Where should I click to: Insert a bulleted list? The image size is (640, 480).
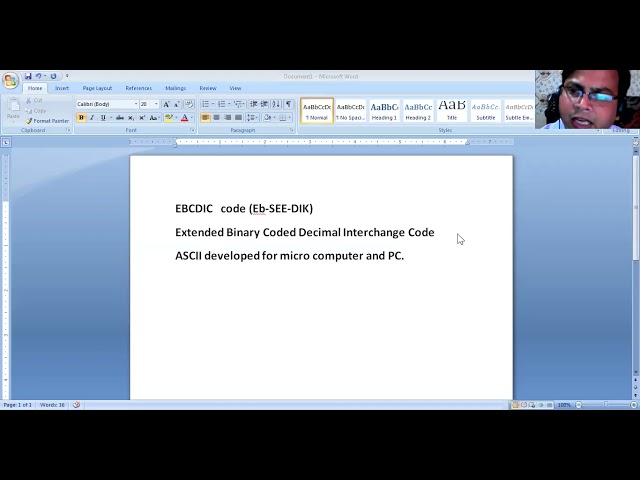point(205,104)
